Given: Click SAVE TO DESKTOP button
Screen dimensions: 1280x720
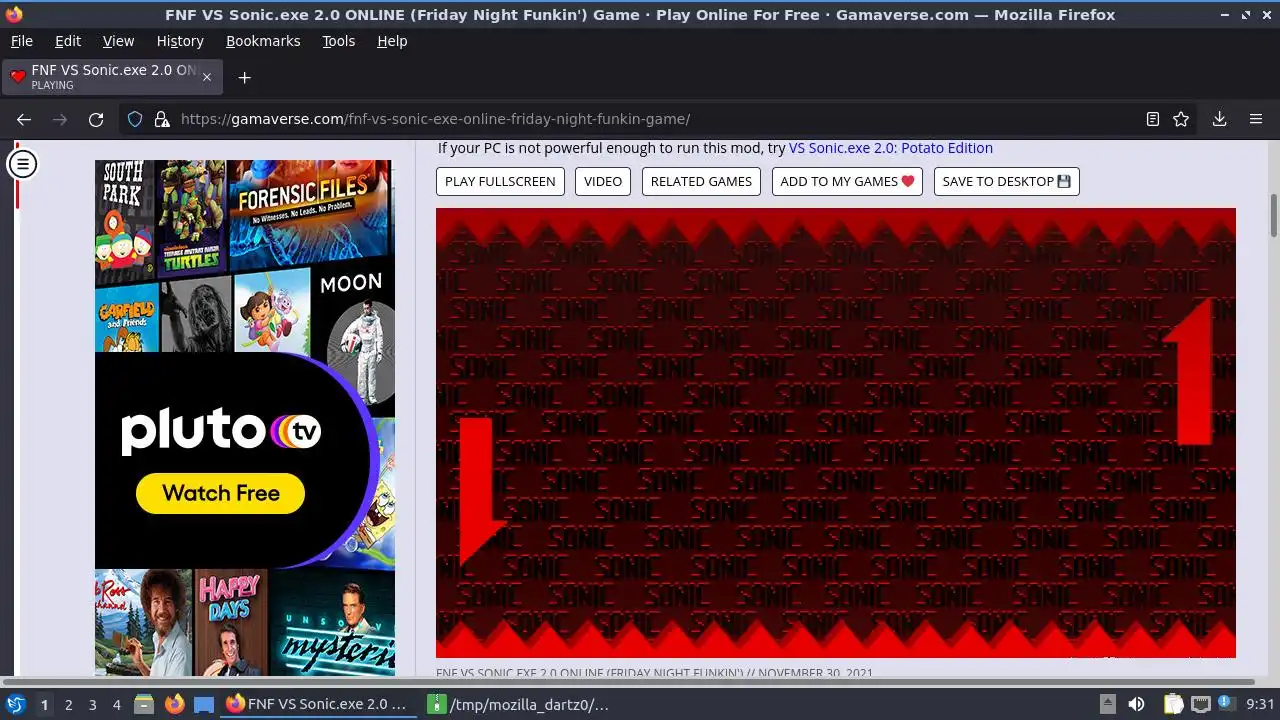Looking at the screenshot, I should click(x=1006, y=181).
